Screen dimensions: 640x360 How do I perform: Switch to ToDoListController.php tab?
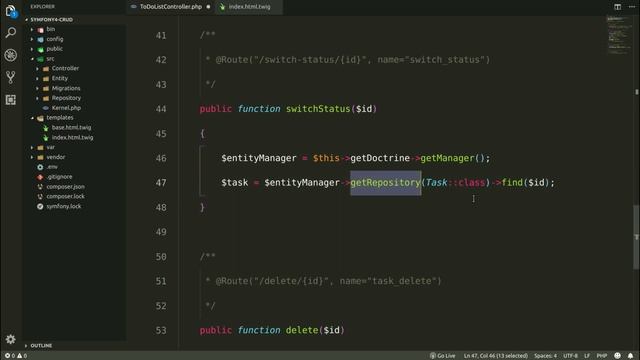tap(171, 7)
